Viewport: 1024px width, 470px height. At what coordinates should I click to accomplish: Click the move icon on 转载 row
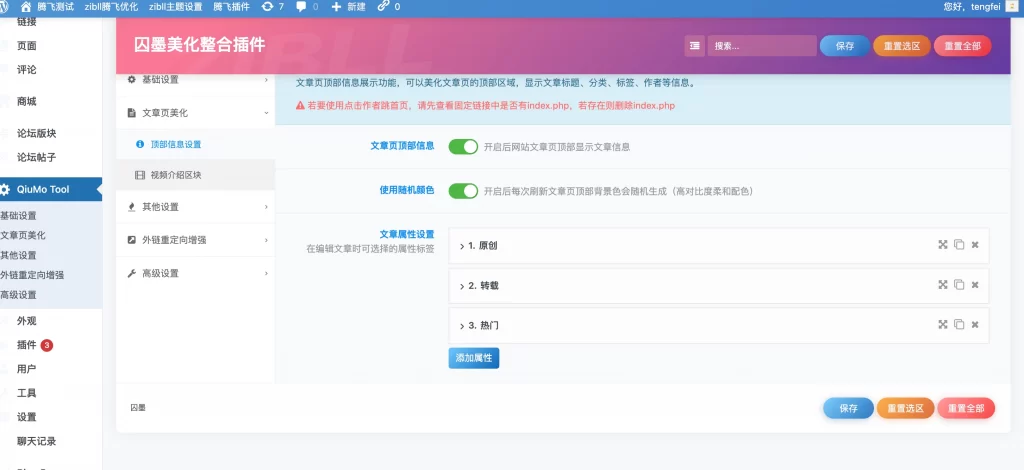coord(943,285)
